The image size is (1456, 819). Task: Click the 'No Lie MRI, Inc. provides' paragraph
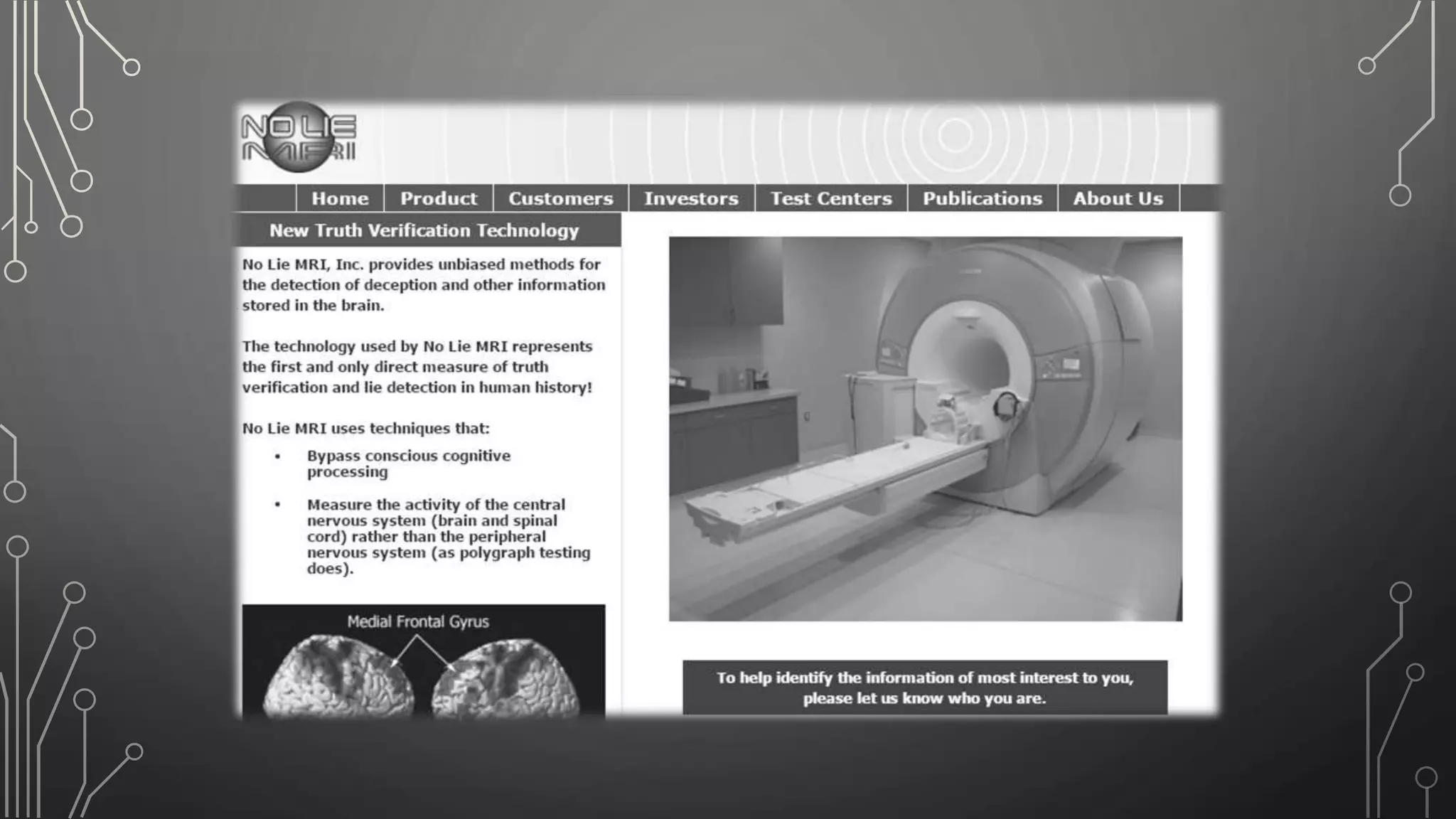(x=423, y=284)
